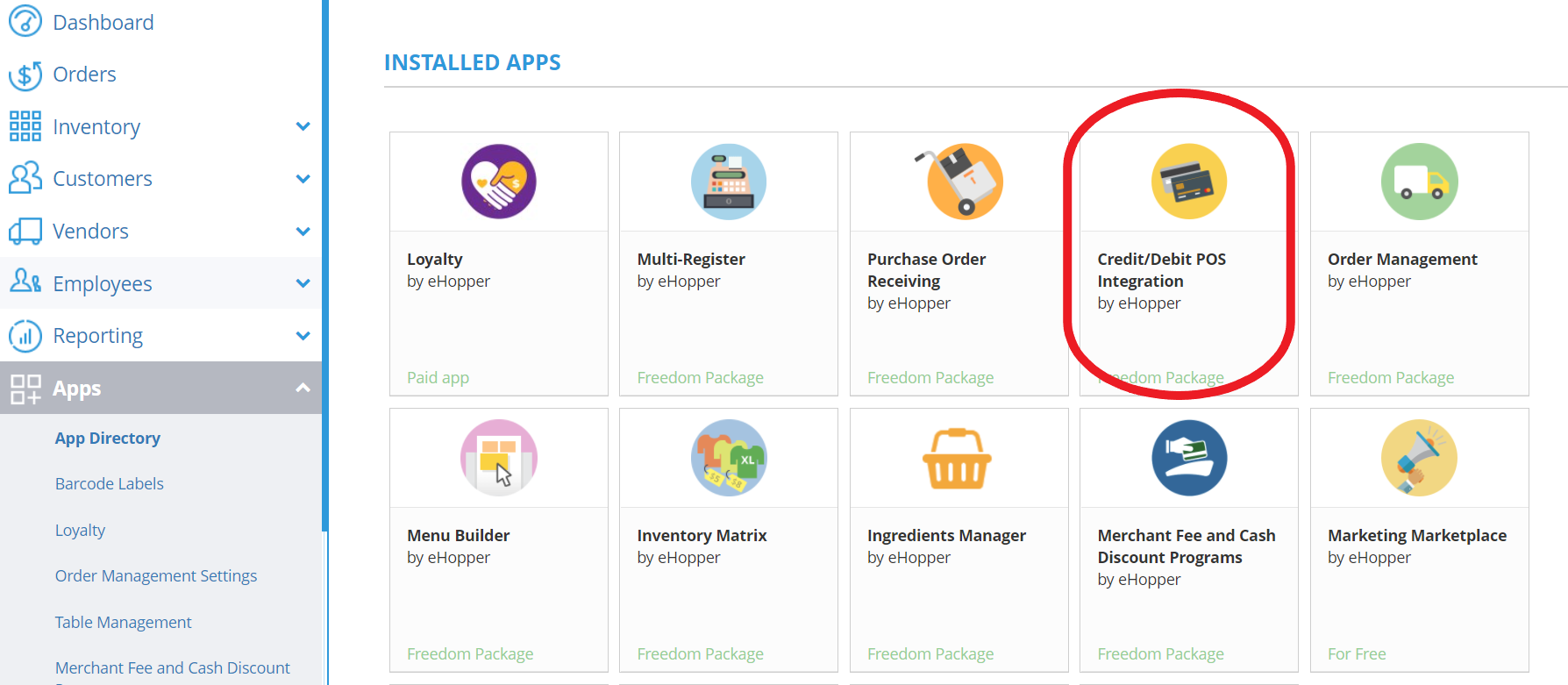Click 'Paid app' label on Loyalty card
Screen dimensions: 1568x685
point(438,378)
